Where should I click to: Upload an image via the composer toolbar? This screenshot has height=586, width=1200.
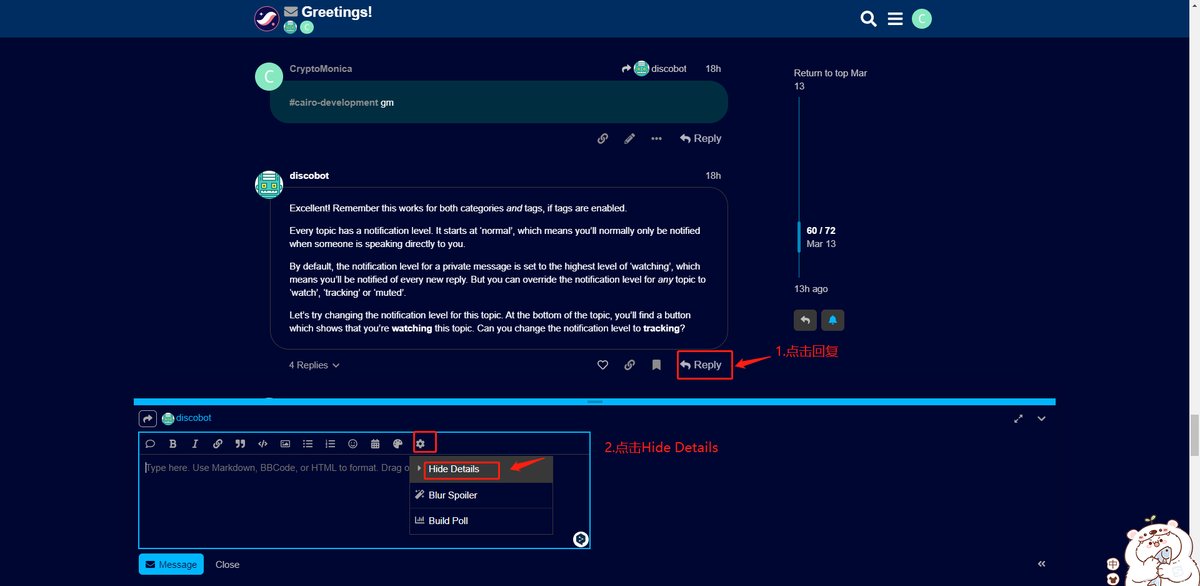pyautogui.click(x=285, y=443)
